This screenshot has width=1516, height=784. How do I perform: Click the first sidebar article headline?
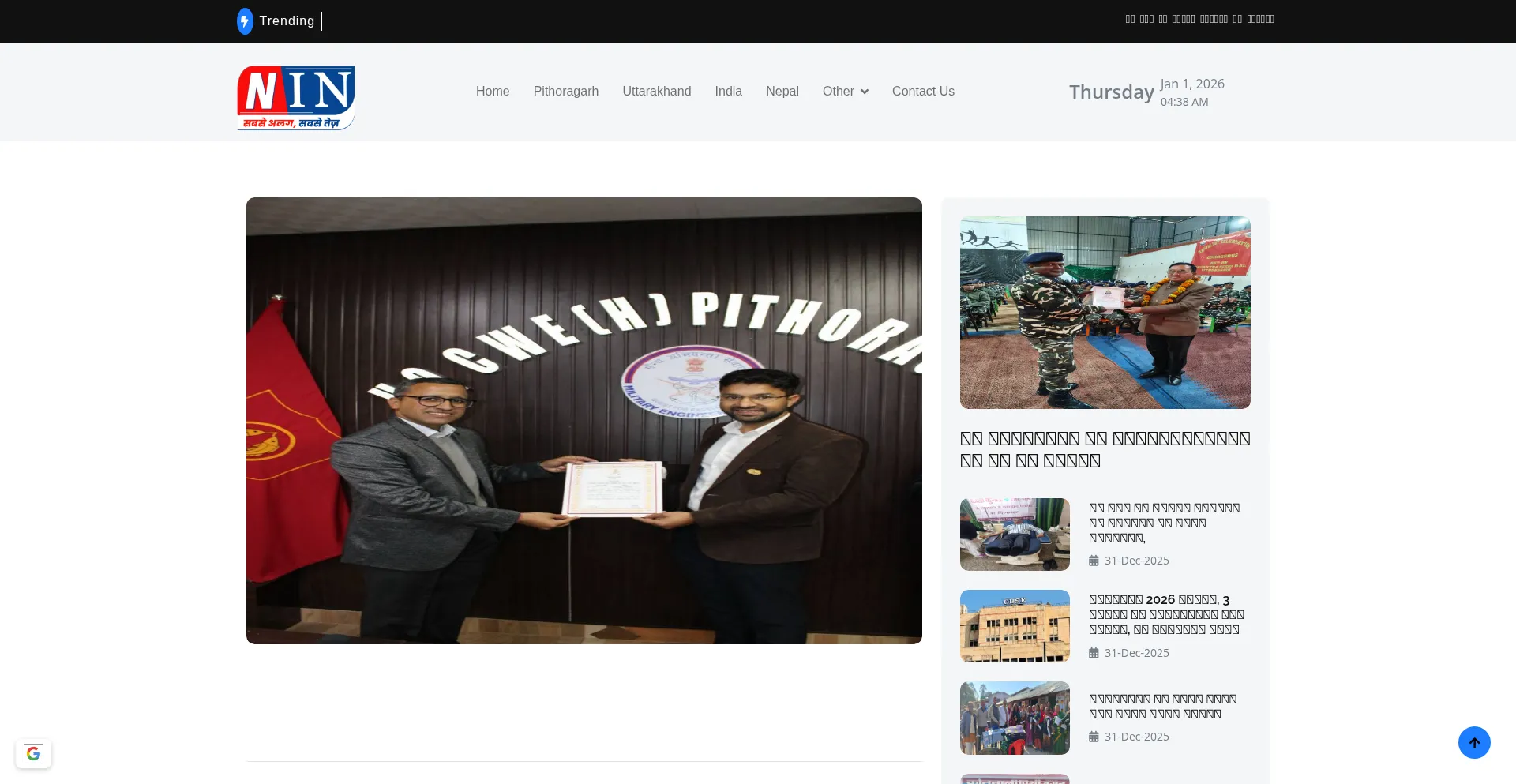coord(1165,523)
